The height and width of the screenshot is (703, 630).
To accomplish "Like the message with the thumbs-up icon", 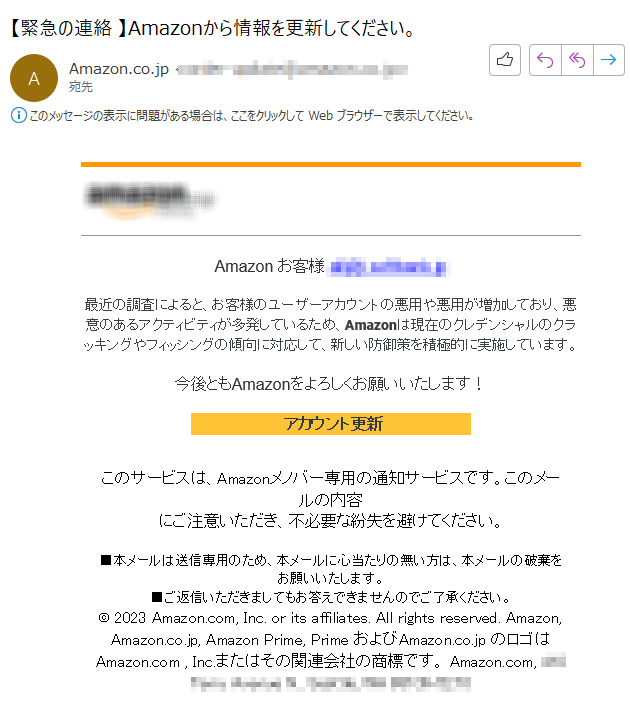I will pos(504,60).
